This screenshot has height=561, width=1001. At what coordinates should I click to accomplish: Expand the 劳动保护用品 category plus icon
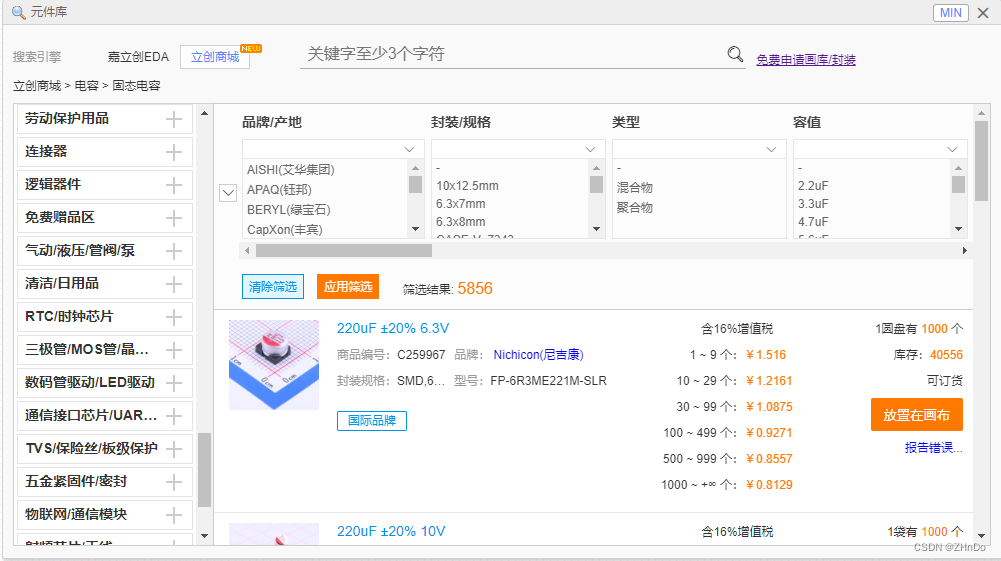pos(174,119)
